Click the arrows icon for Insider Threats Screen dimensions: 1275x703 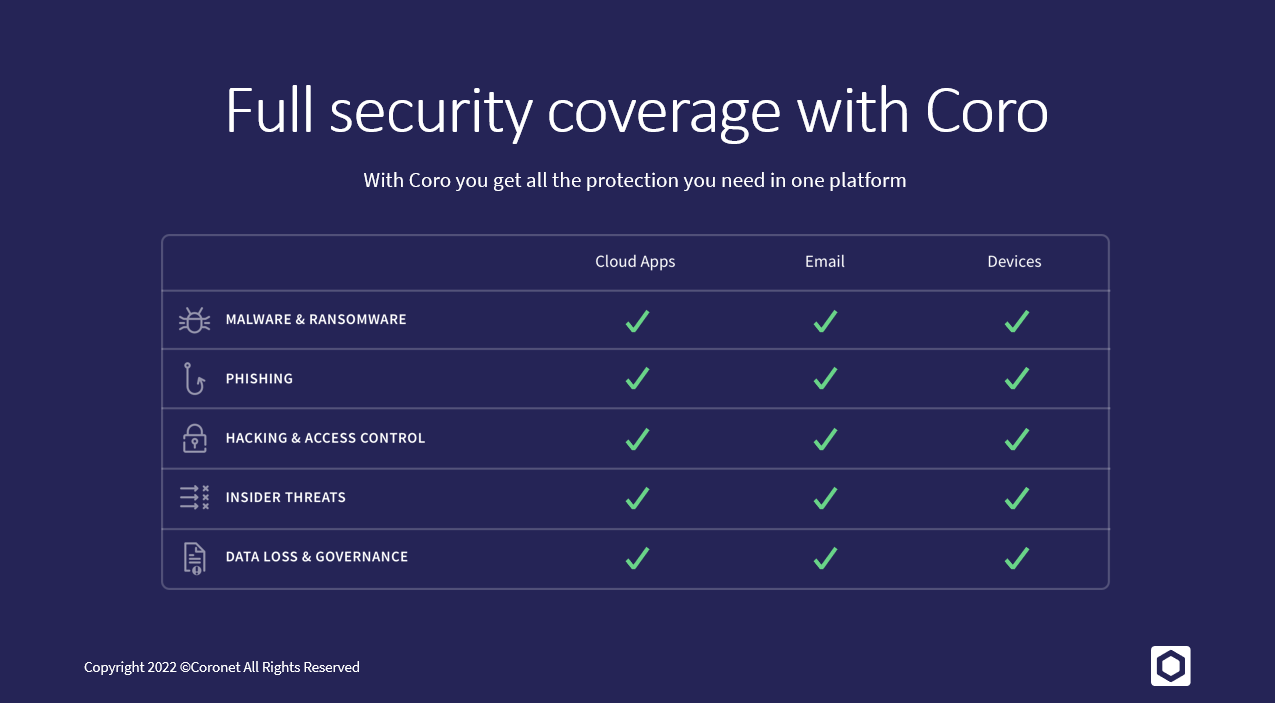pos(194,497)
